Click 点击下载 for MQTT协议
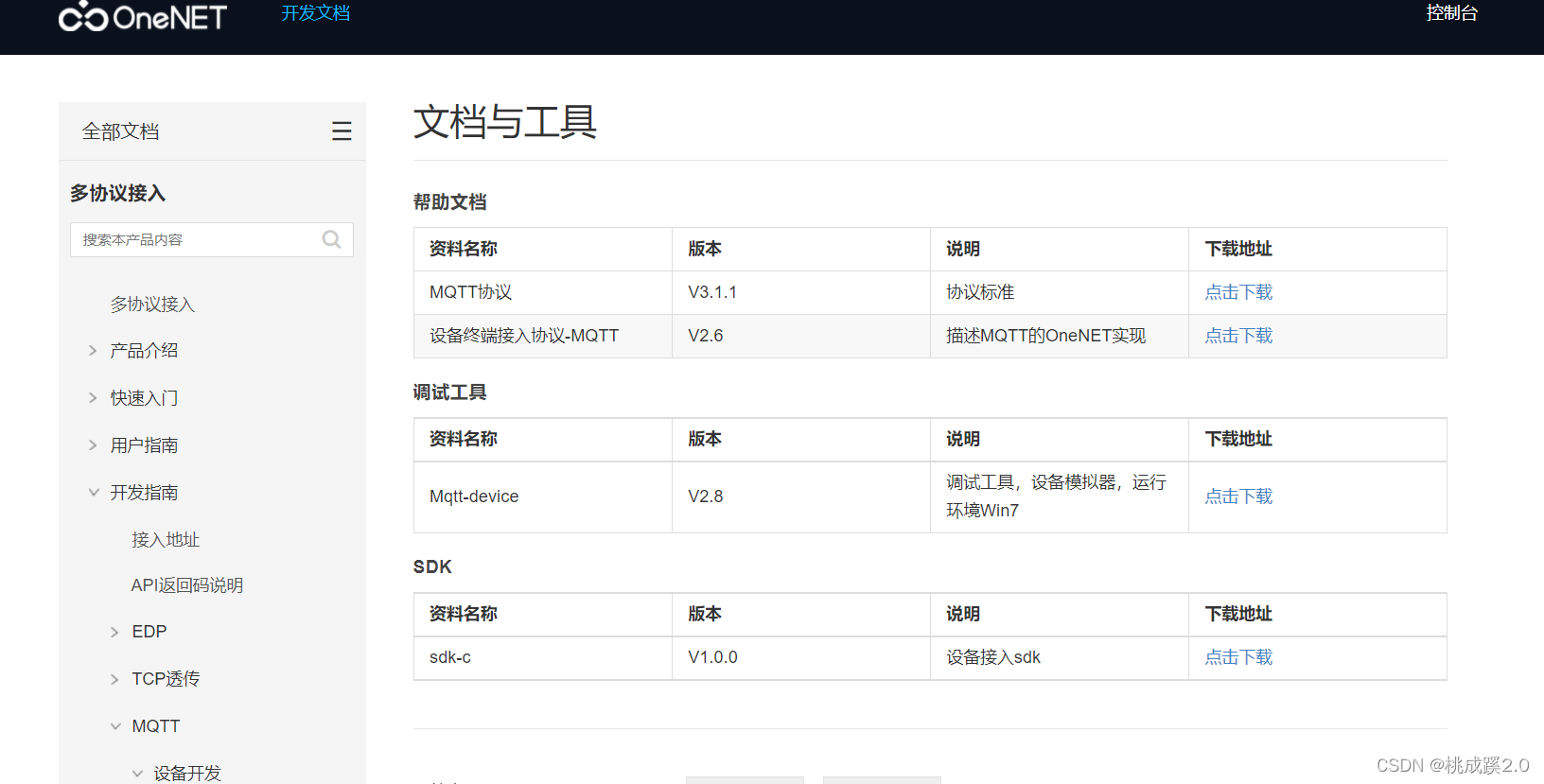This screenshot has height=784, width=1544. [x=1238, y=292]
